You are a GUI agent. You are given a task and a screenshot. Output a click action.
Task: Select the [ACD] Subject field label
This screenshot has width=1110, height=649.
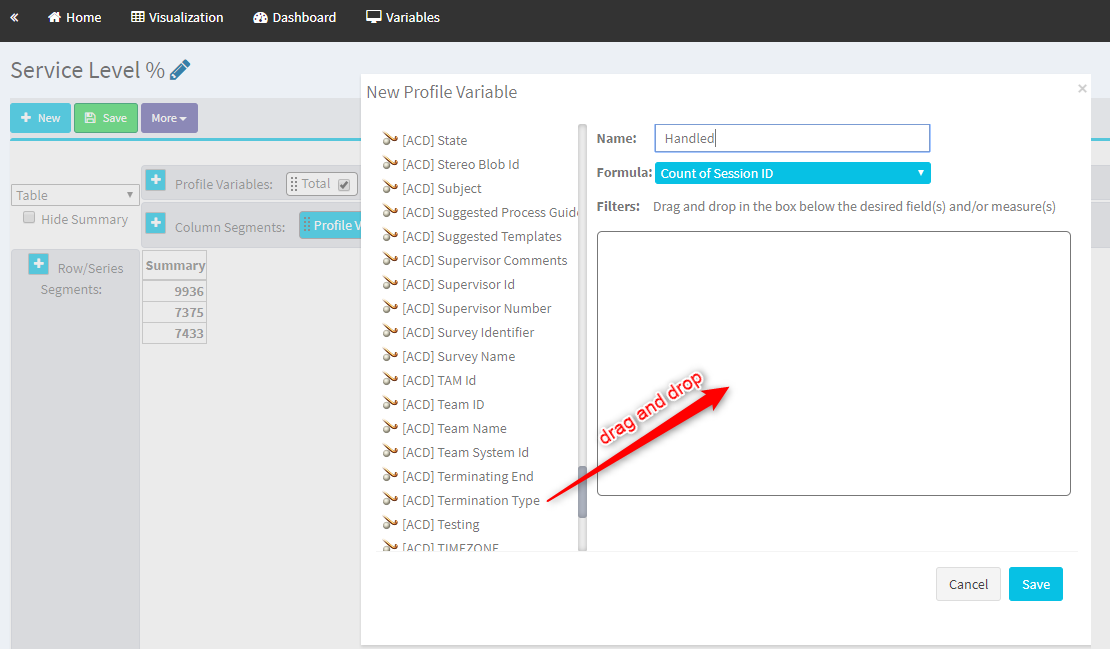click(x=442, y=188)
